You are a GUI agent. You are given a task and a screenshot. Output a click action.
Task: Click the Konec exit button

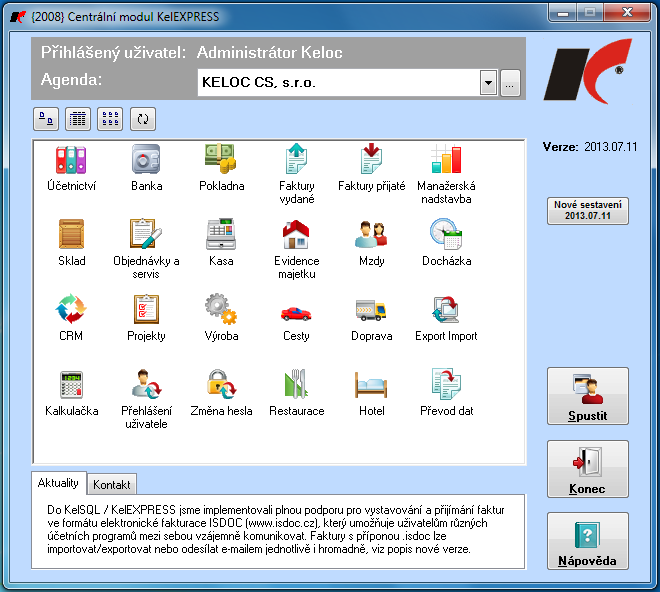pyautogui.click(x=588, y=469)
